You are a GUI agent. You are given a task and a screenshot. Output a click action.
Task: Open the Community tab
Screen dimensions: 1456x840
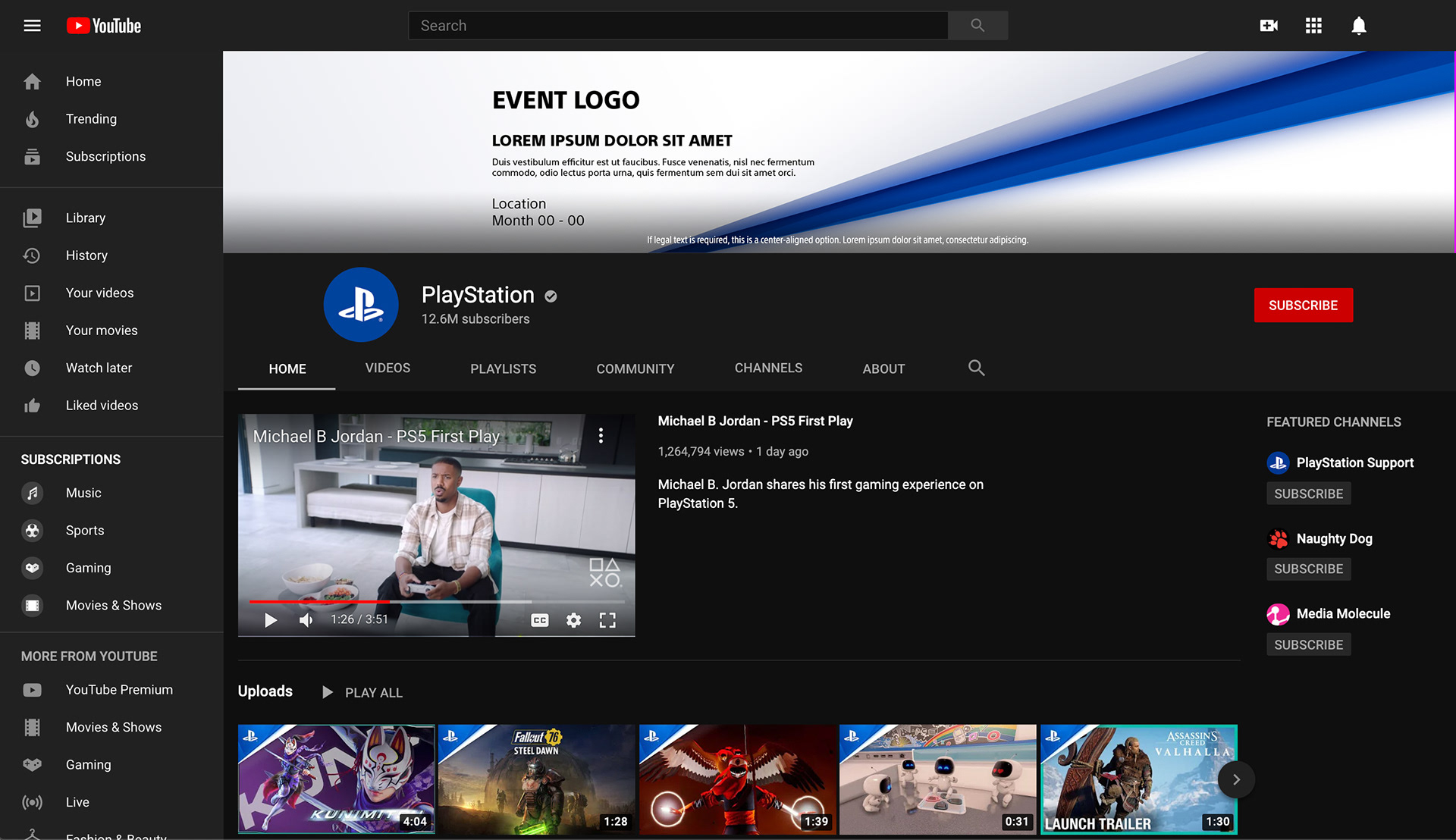tap(635, 368)
